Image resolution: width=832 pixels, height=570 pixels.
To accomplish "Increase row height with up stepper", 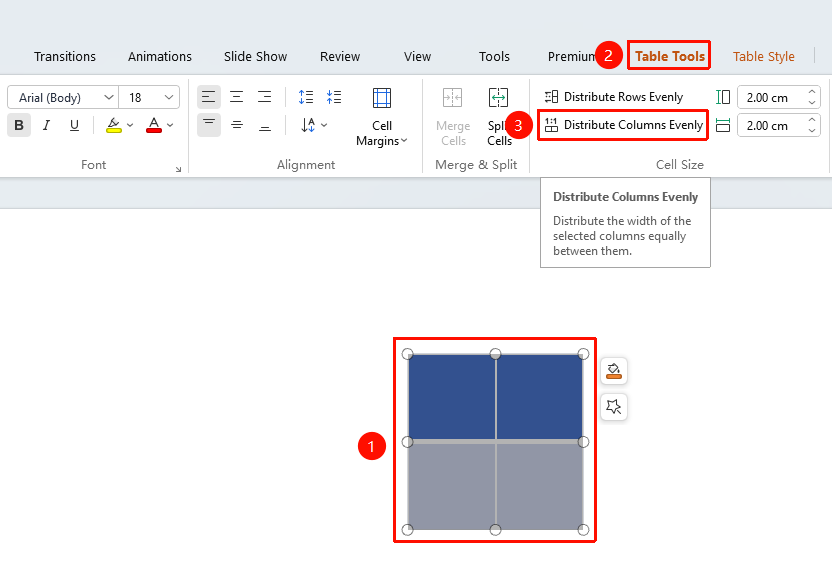I will (812, 92).
